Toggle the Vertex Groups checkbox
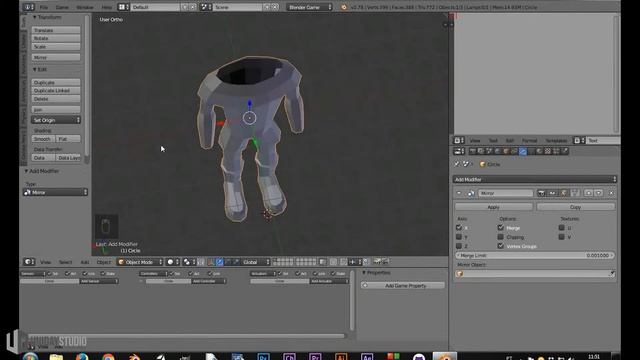 pos(501,246)
